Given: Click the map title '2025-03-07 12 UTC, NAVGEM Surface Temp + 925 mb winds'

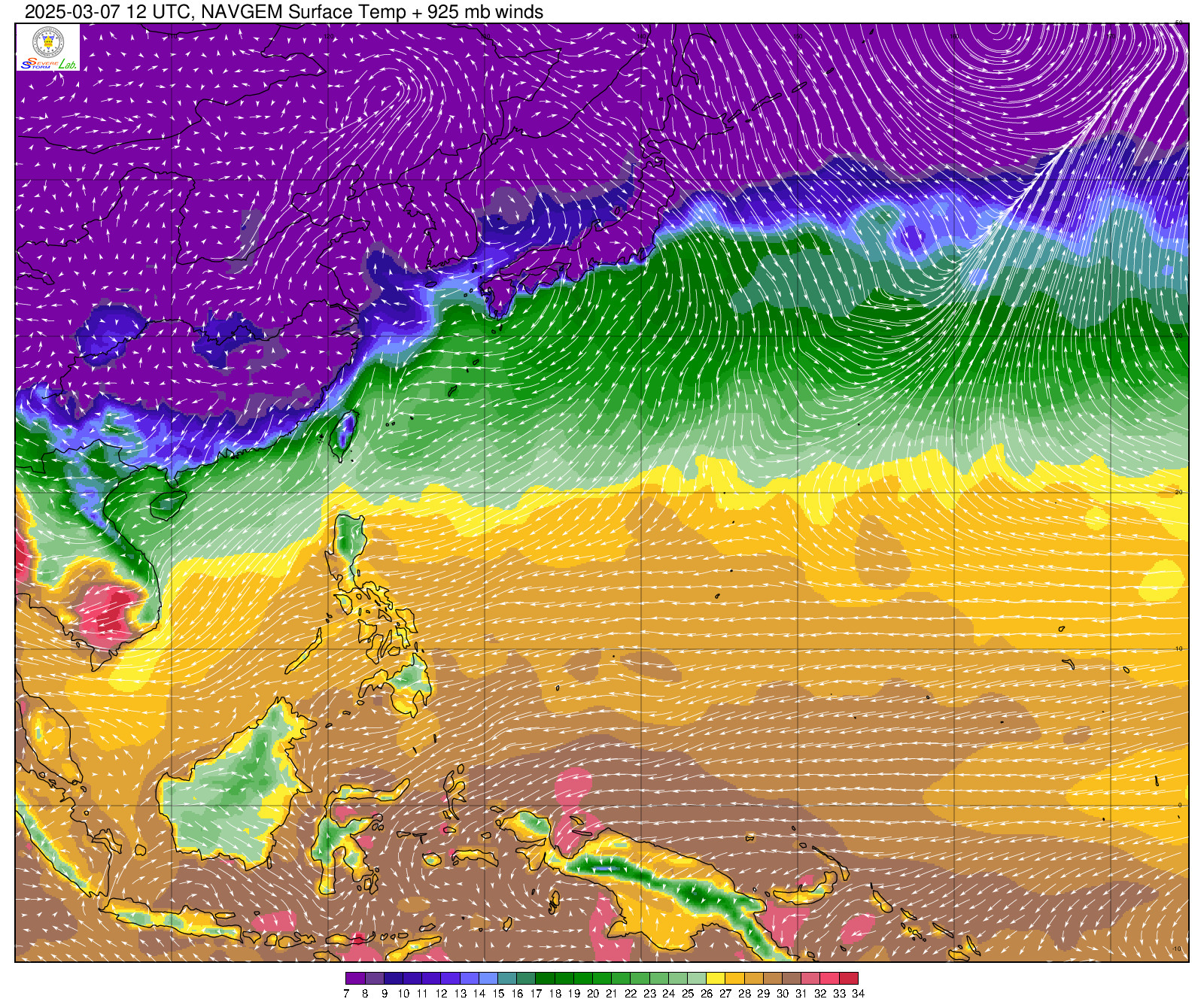Looking at the screenshot, I should pos(284,12).
